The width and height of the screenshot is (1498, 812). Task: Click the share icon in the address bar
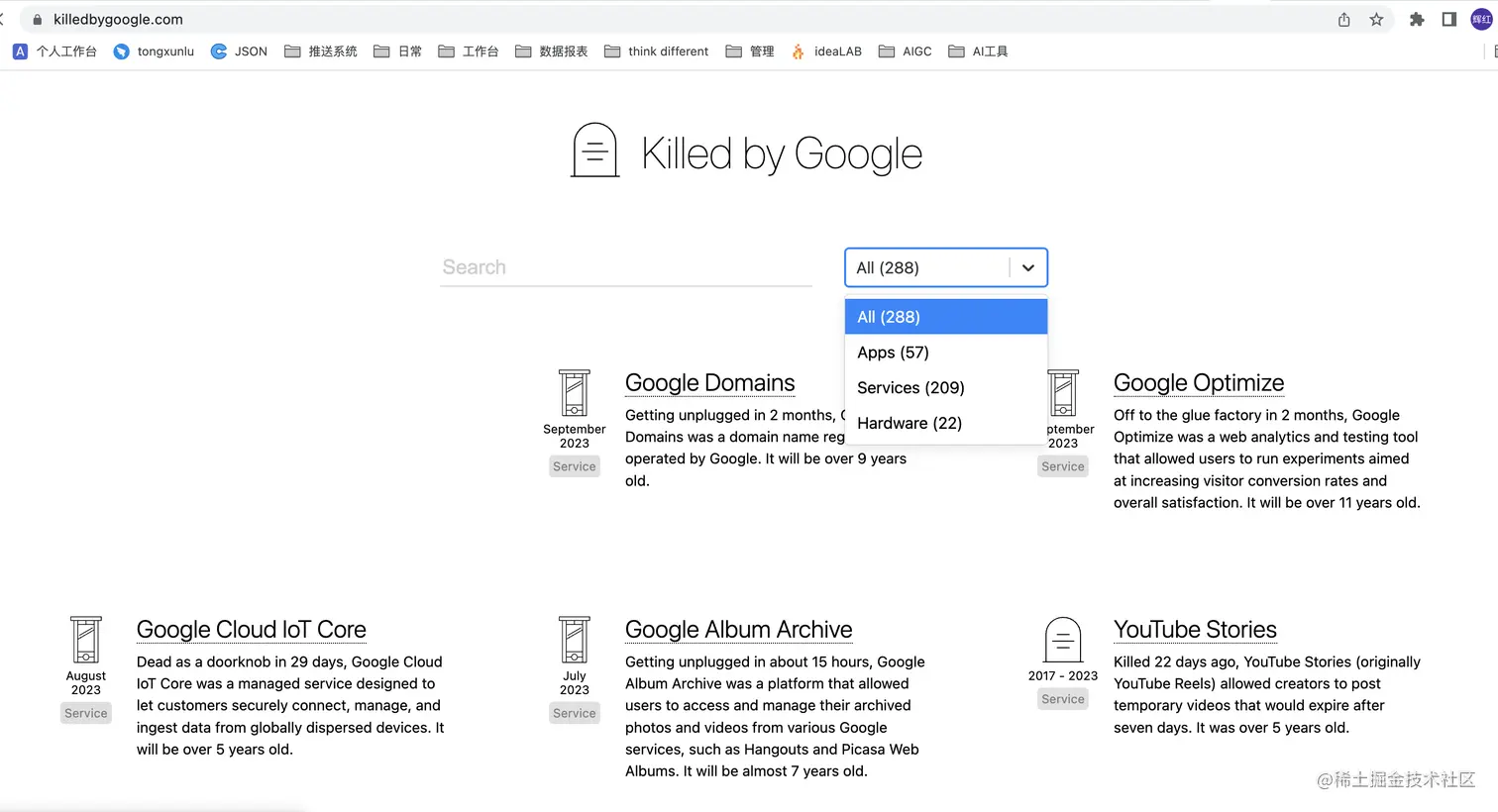[x=1344, y=20]
